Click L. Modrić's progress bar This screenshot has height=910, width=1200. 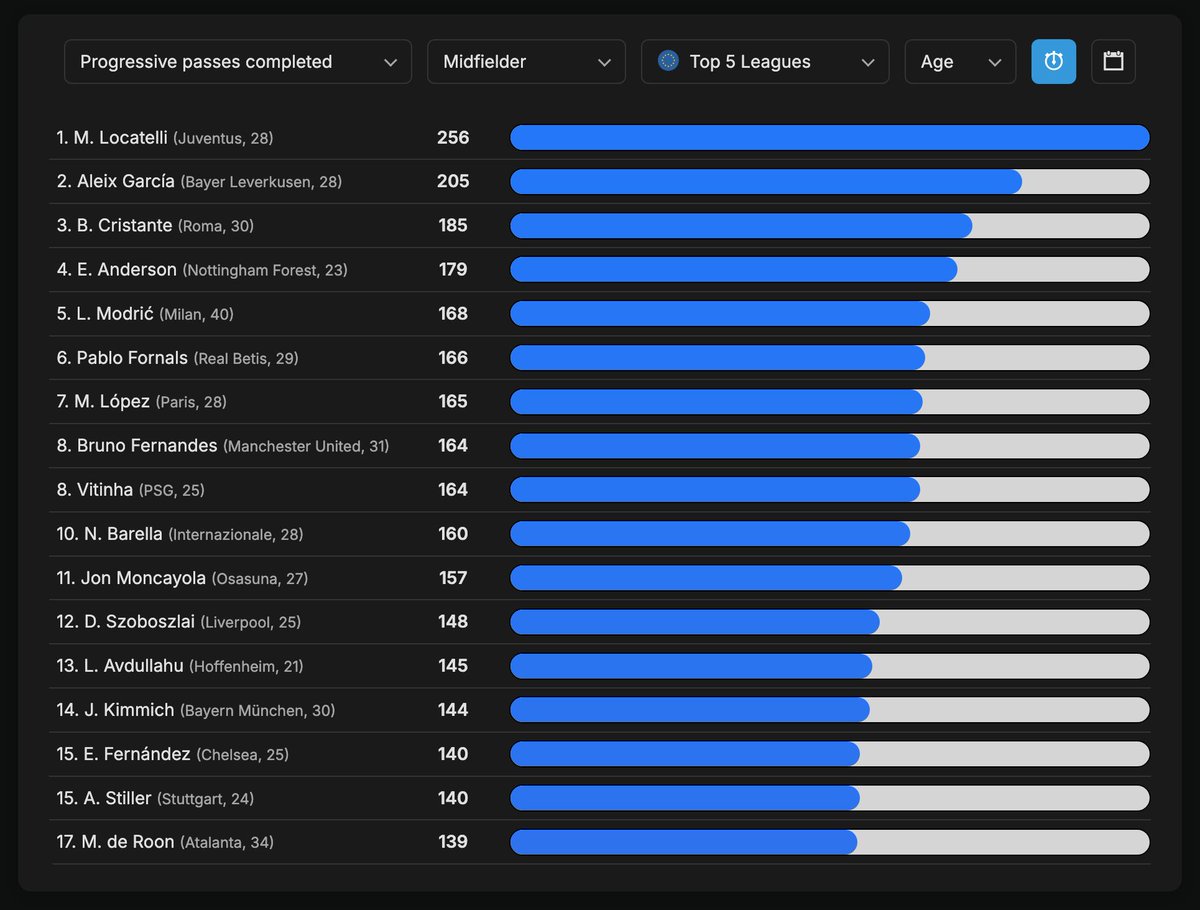[x=830, y=314]
